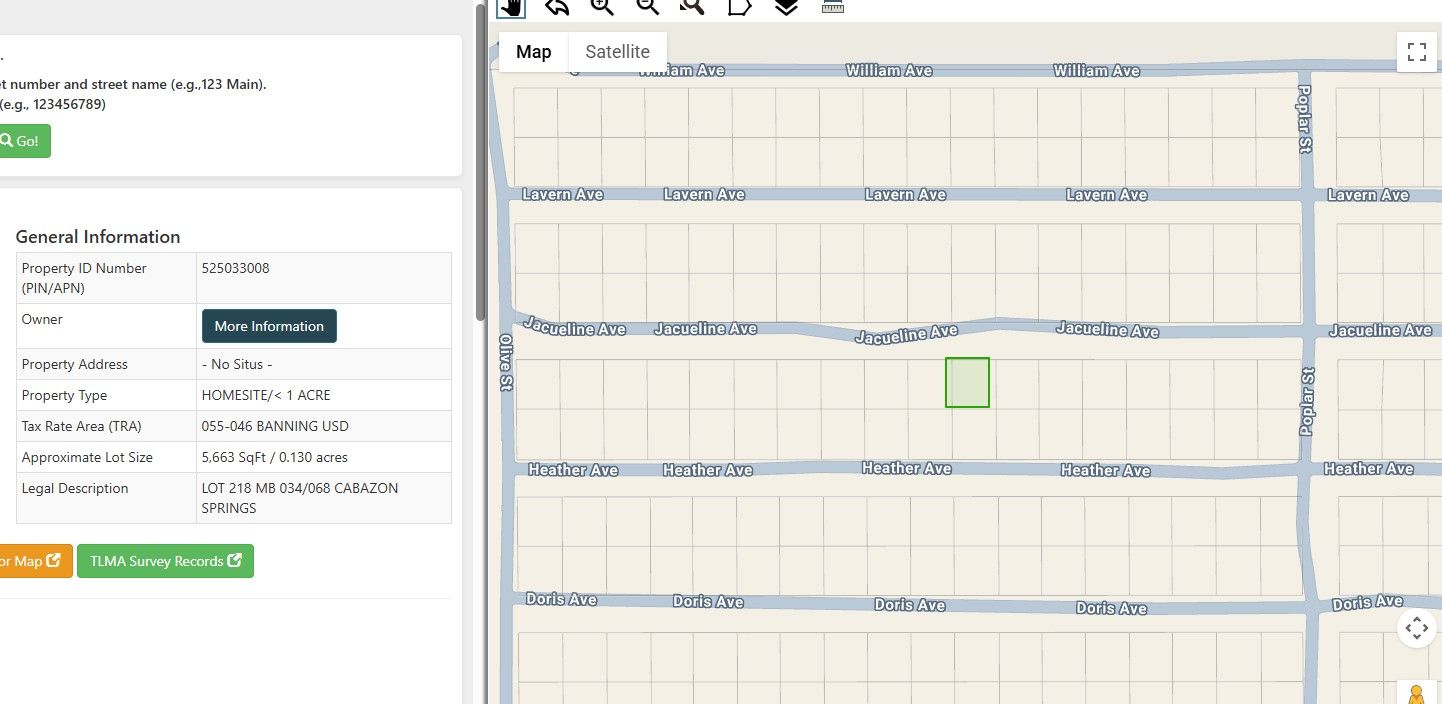The width and height of the screenshot is (1442, 704).
Task: Click 'HOMESITE/< 1 ACRE' property type value
Action: (266, 395)
